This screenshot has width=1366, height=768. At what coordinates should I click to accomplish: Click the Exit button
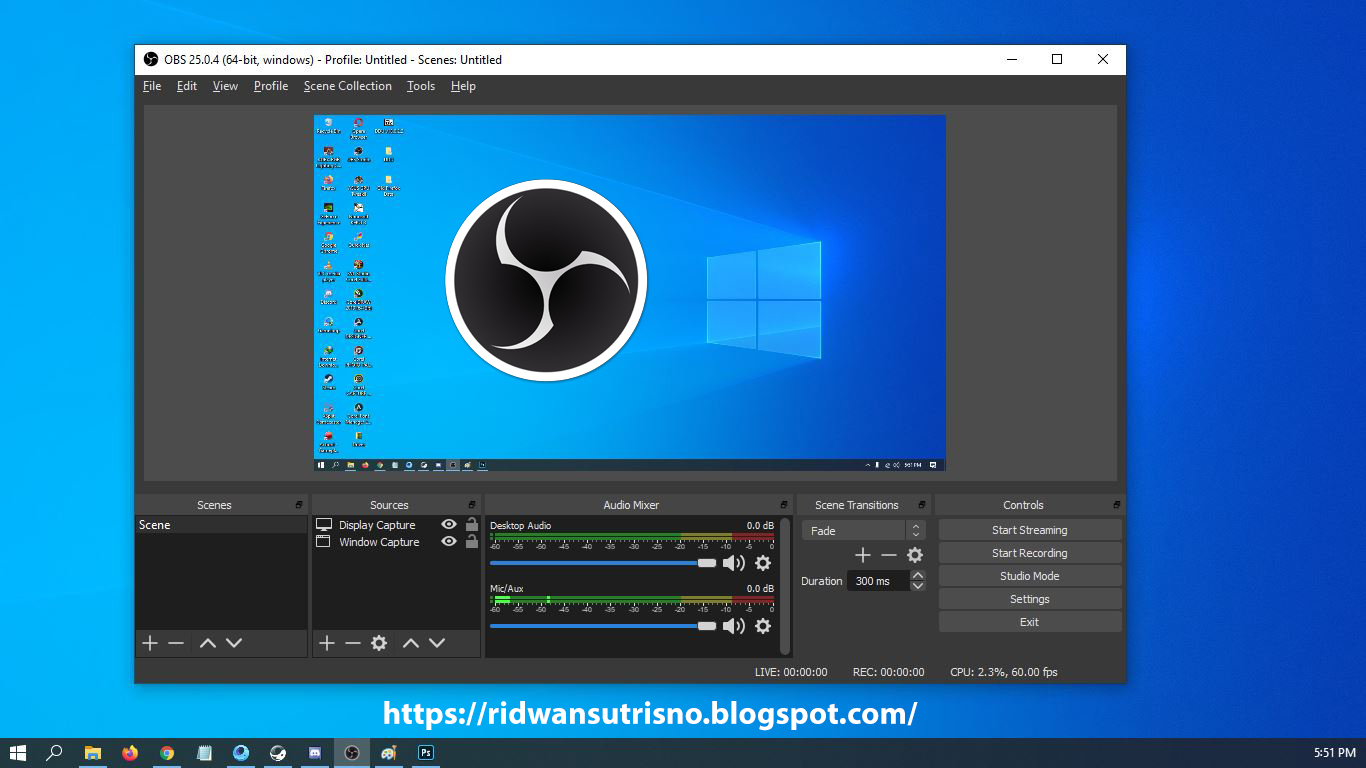pyautogui.click(x=1030, y=622)
